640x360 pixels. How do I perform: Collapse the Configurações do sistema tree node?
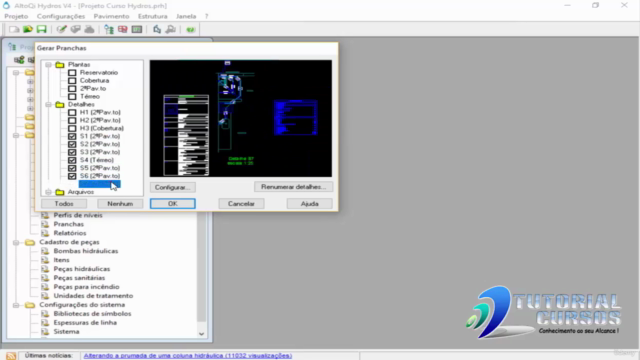pos(16,305)
